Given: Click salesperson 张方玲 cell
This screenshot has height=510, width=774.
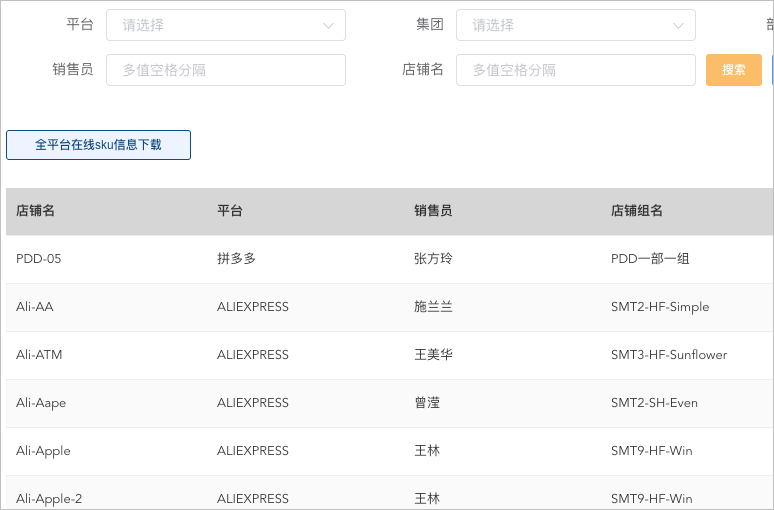Looking at the screenshot, I should pyautogui.click(x=433, y=259).
